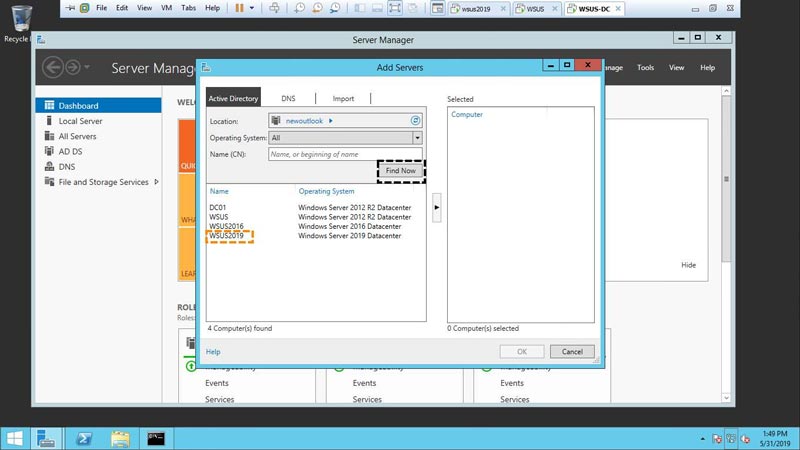This screenshot has width=800, height=450.
Task: Pause the virtual machine
Action: pyautogui.click(x=239, y=8)
